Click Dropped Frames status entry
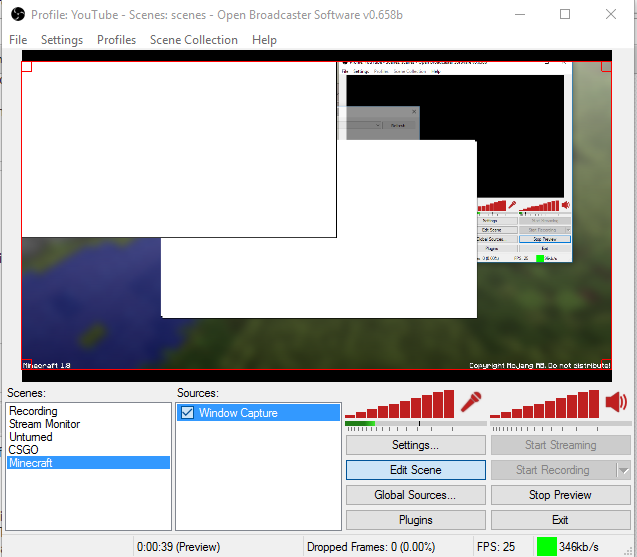Screen dimensions: 637x557 click(371, 547)
